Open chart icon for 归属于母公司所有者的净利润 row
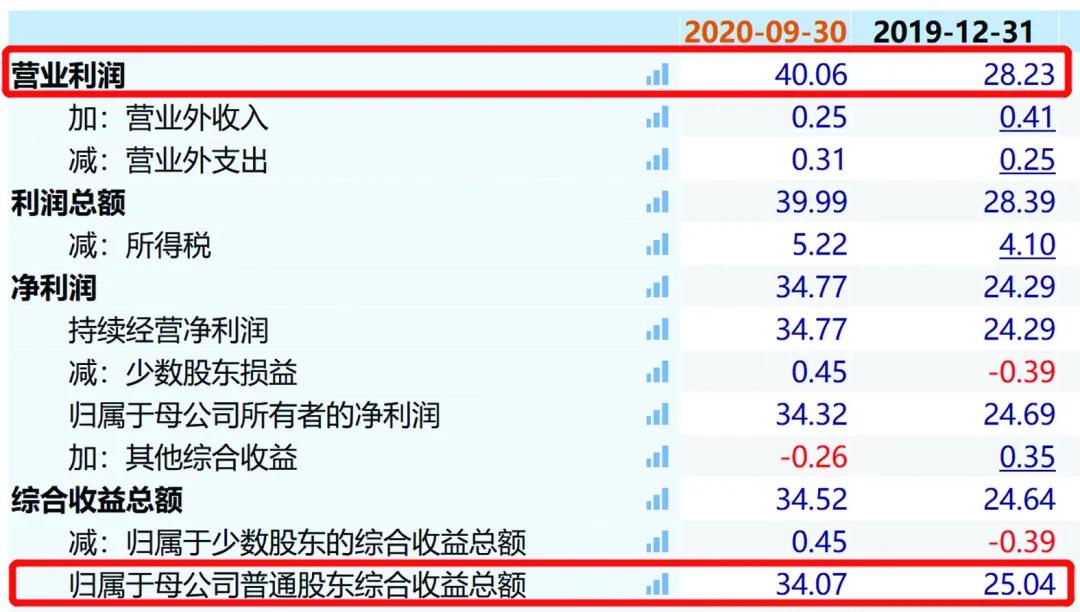This screenshot has width=1080, height=612. [x=657, y=415]
